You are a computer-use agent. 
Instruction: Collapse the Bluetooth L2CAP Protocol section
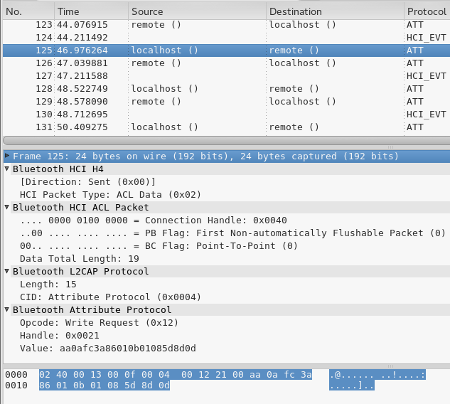pyautogui.click(x=7, y=271)
